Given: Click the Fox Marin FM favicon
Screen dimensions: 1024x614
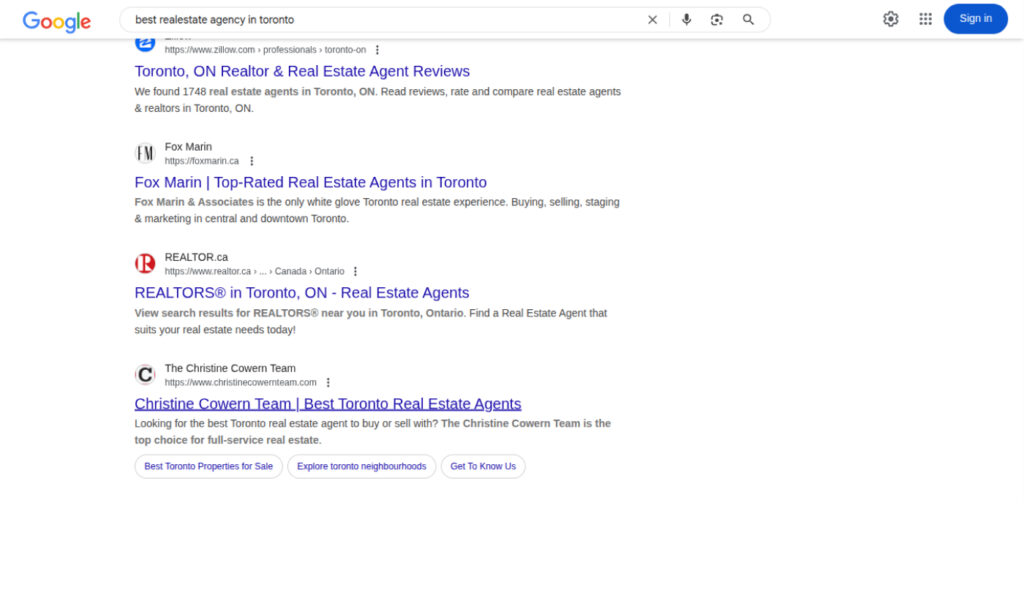Looking at the screenshot, I should click(145, 154).
